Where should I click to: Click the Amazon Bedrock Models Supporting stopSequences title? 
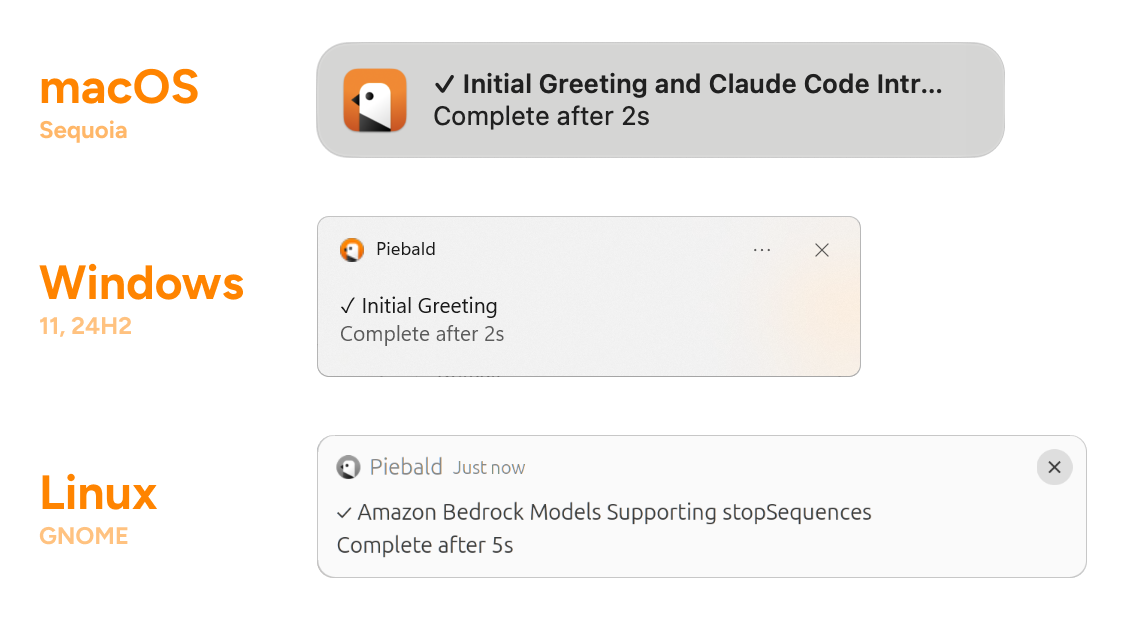click(x=614, y=512)
